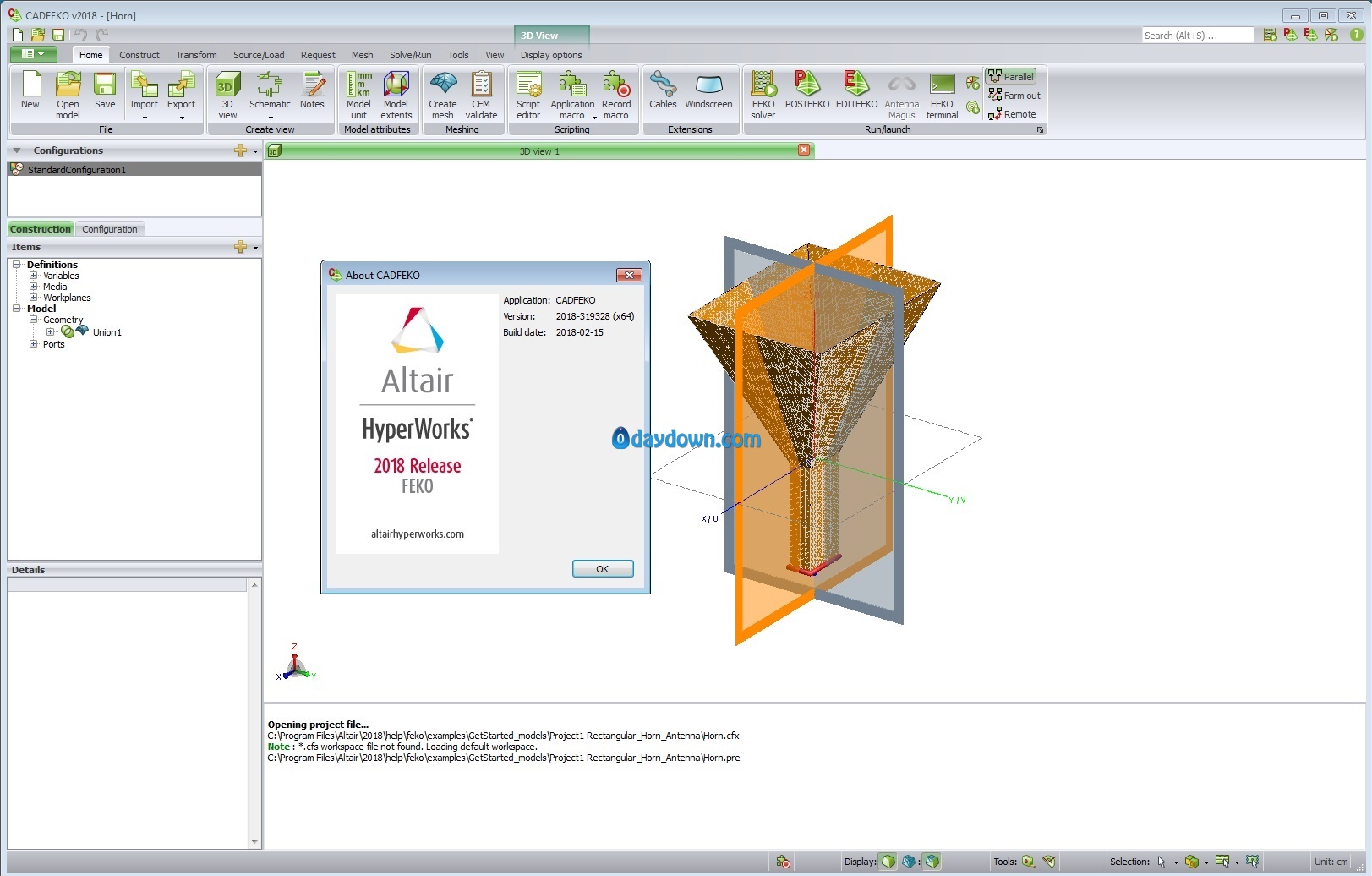Add item with Configurations plus button

241,151
